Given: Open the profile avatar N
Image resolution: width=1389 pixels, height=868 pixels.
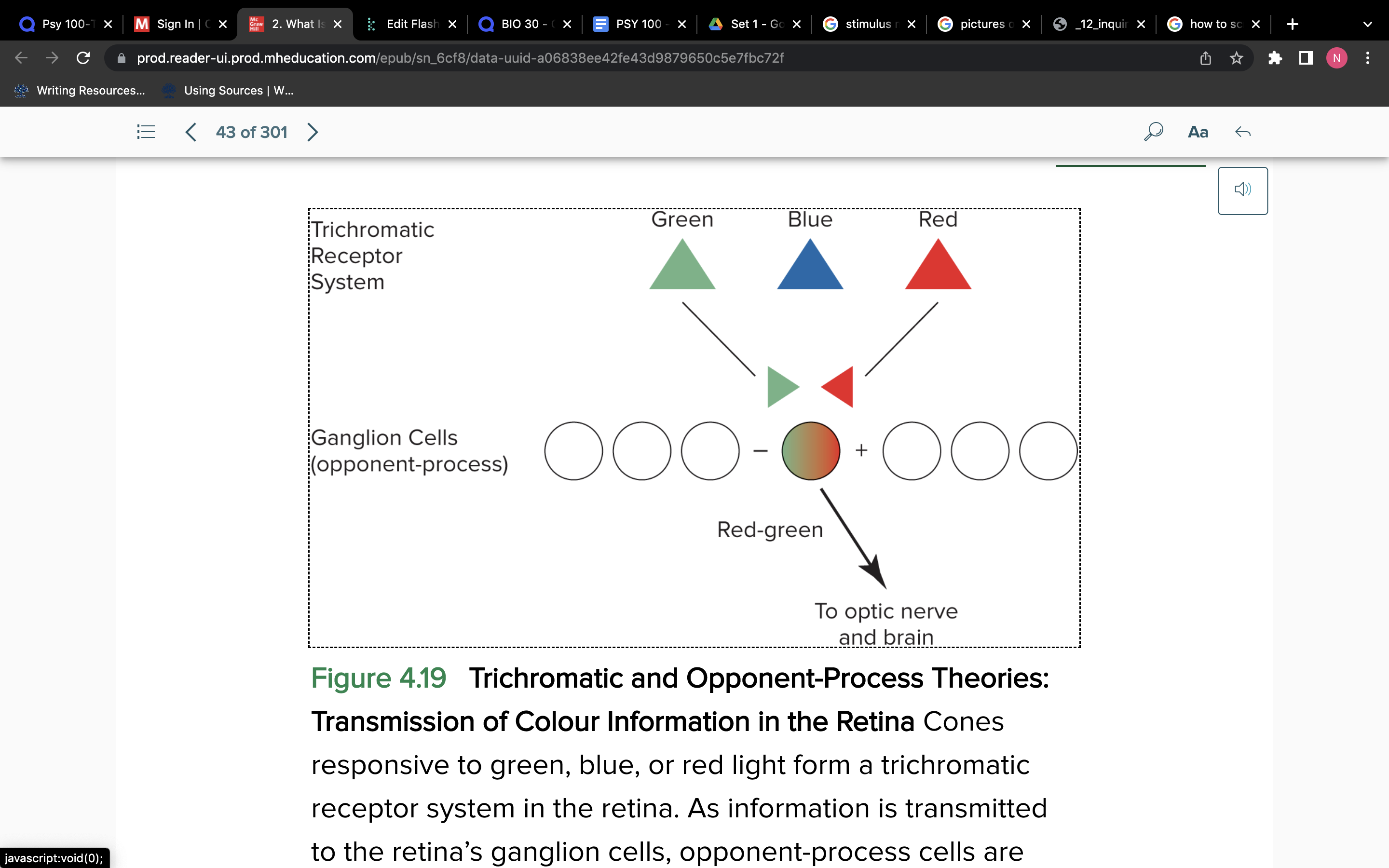Looking at the screenshot, I should pyautogui.click(x=1337, y=57).
